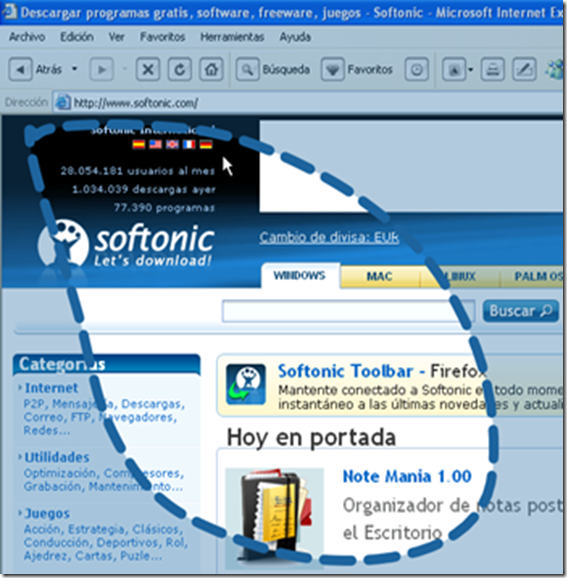Go to home page icon

pyautogui.click(x=211, y=69)
